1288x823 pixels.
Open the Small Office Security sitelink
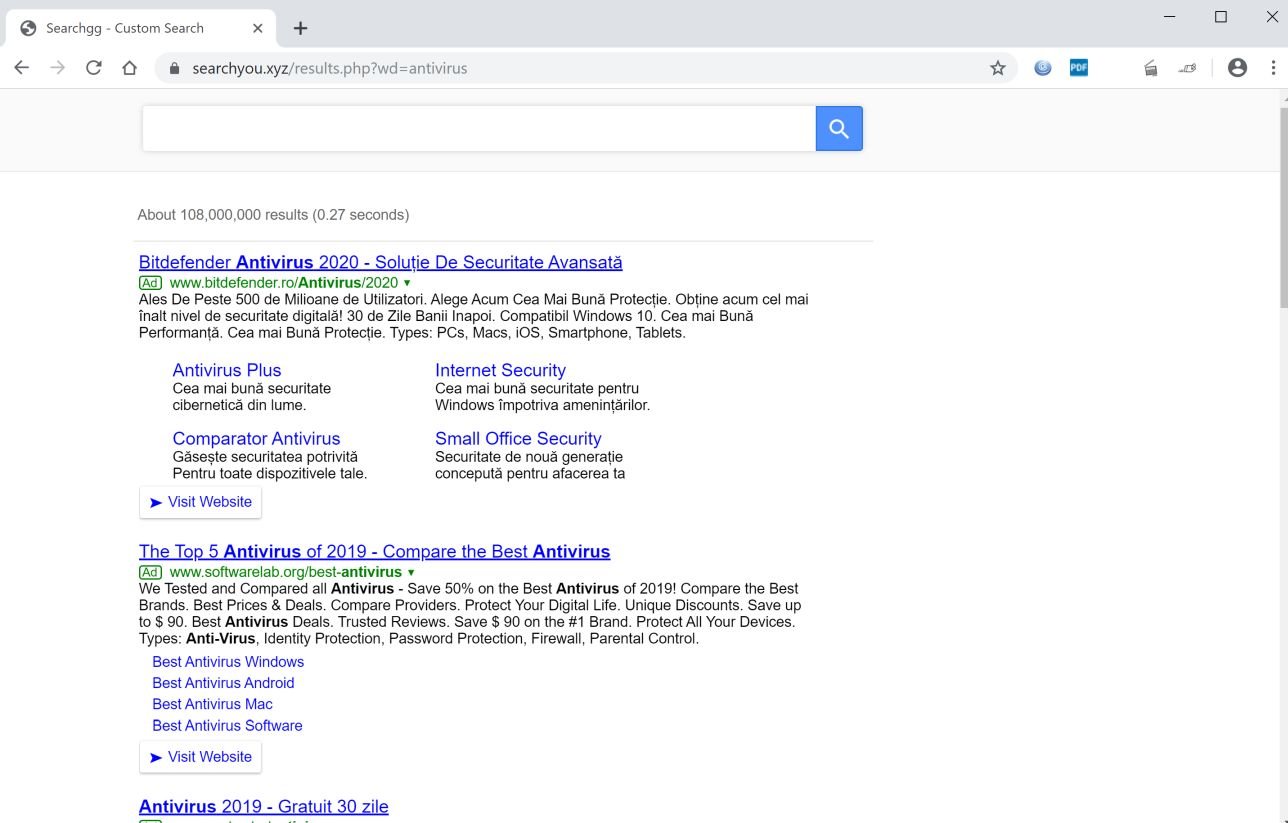(x=518, y=438)
